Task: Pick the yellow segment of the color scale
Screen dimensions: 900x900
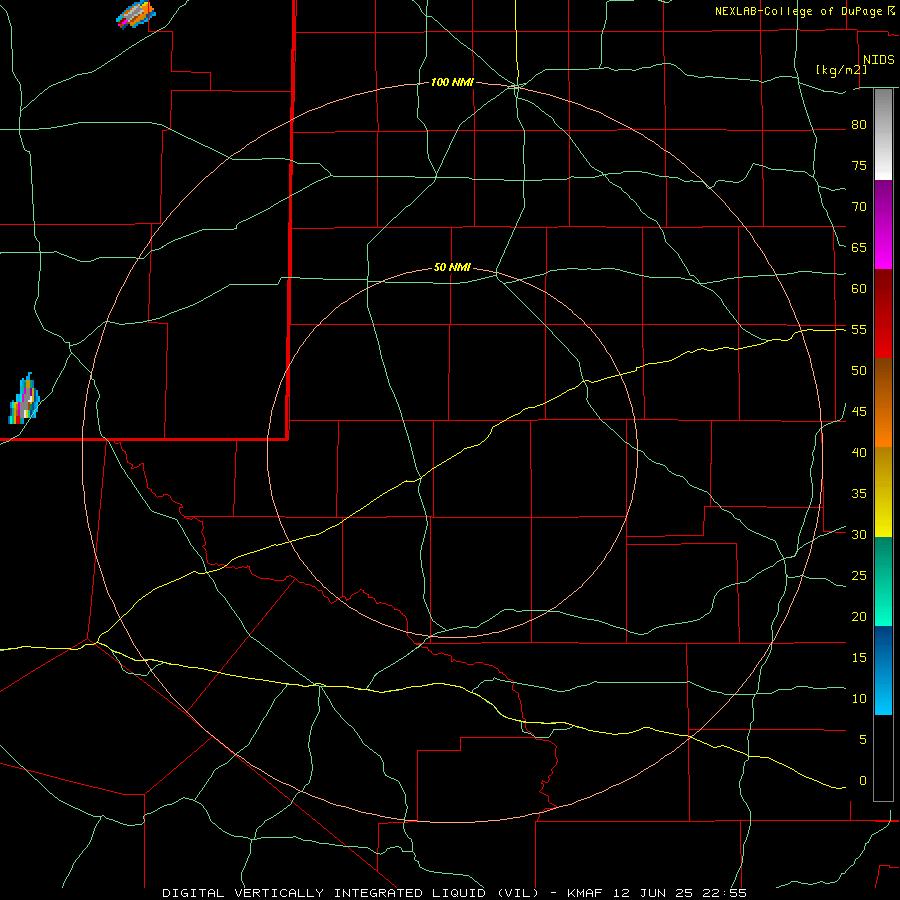Action: tap(883, 492)
